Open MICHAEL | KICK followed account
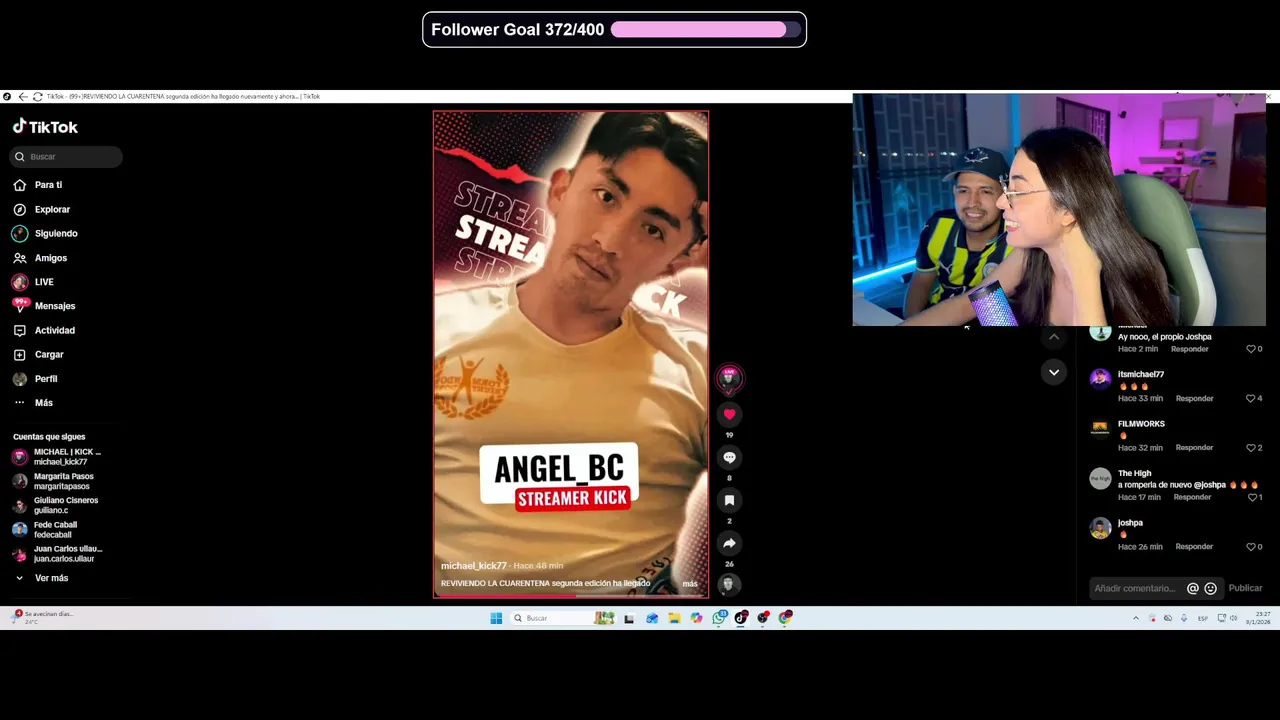The width and height of the screenshot is (1280, 720). (x=57, y=457)
